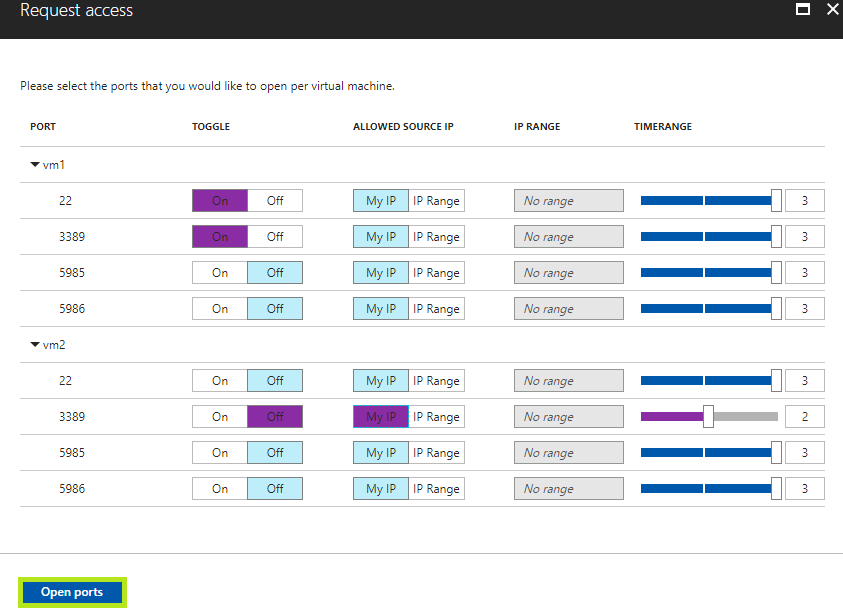Maximize the Request access panel
This screenshot has height=613, width=843.
pos(803,9)
